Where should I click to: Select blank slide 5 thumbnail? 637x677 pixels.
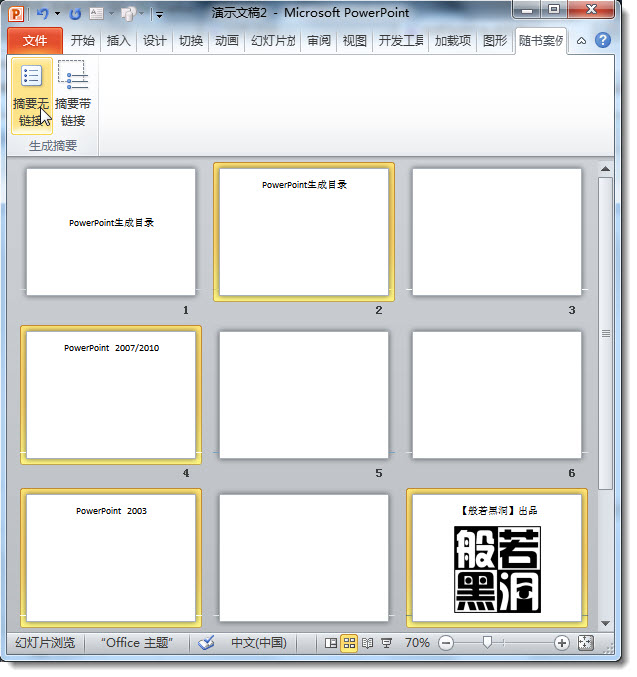coord(304,395)
